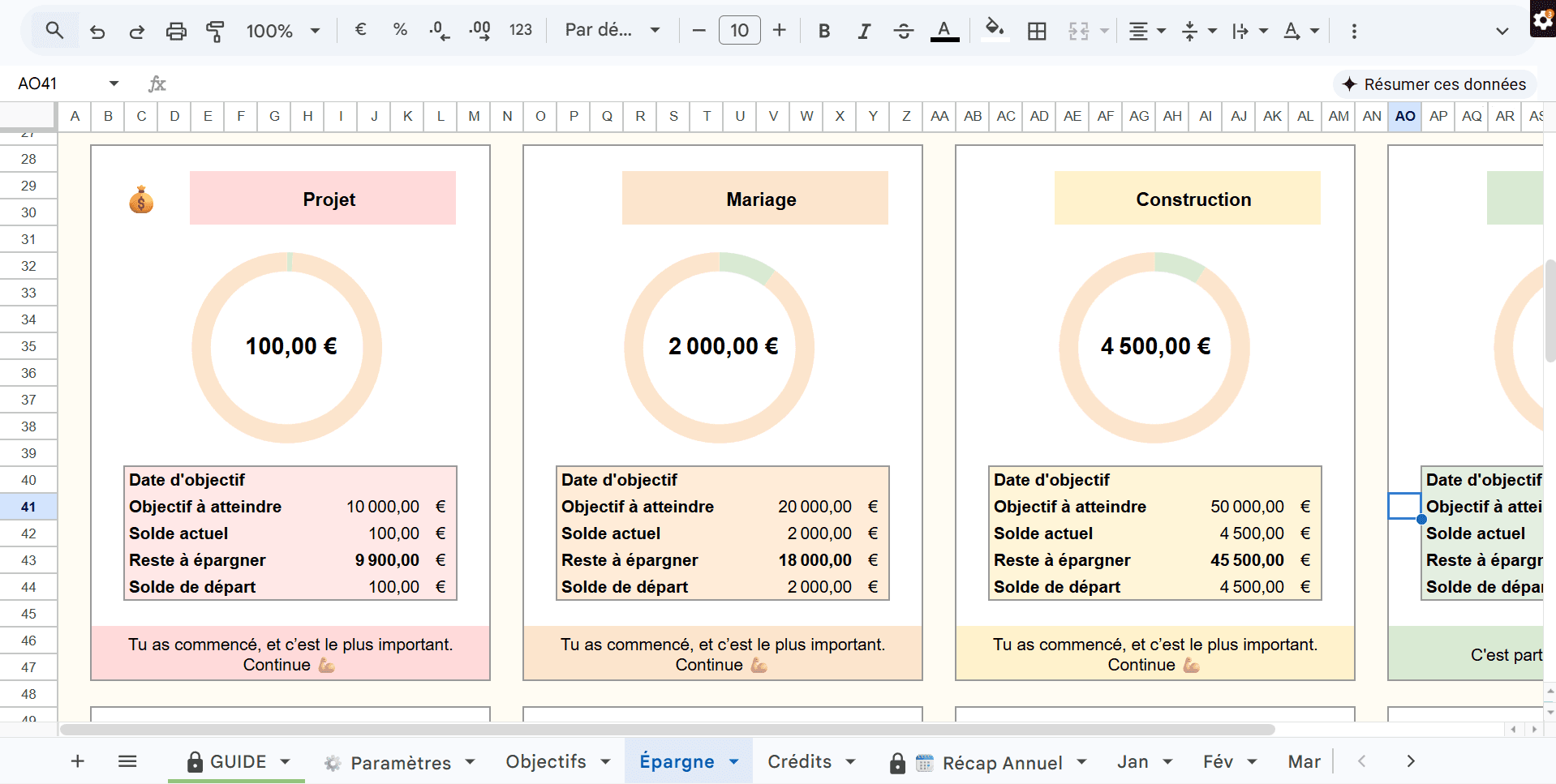The image size is (1556, 784).
Task: Toggle bold formatting
Action: [x=824, y=31]
